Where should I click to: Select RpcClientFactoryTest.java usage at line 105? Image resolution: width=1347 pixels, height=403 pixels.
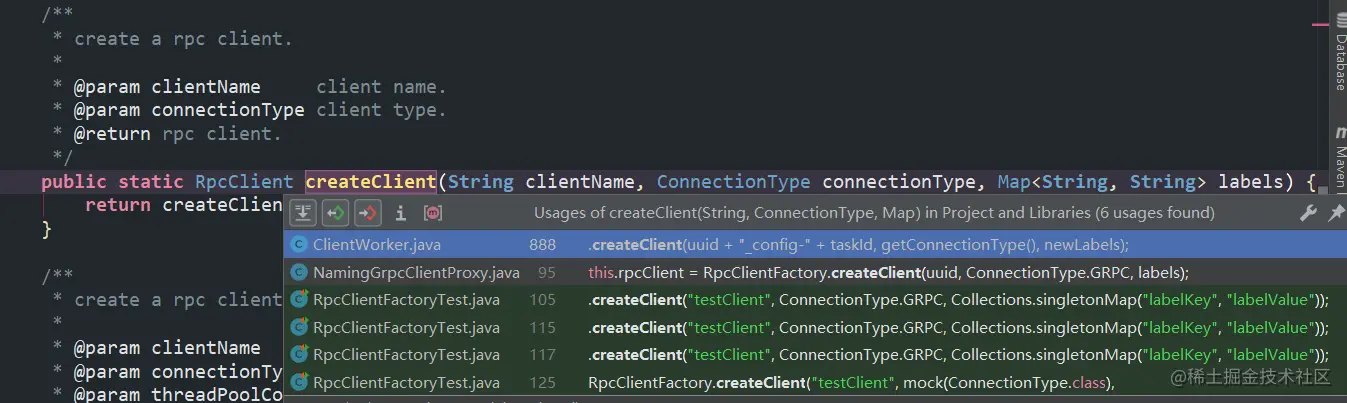pos(815,300)
